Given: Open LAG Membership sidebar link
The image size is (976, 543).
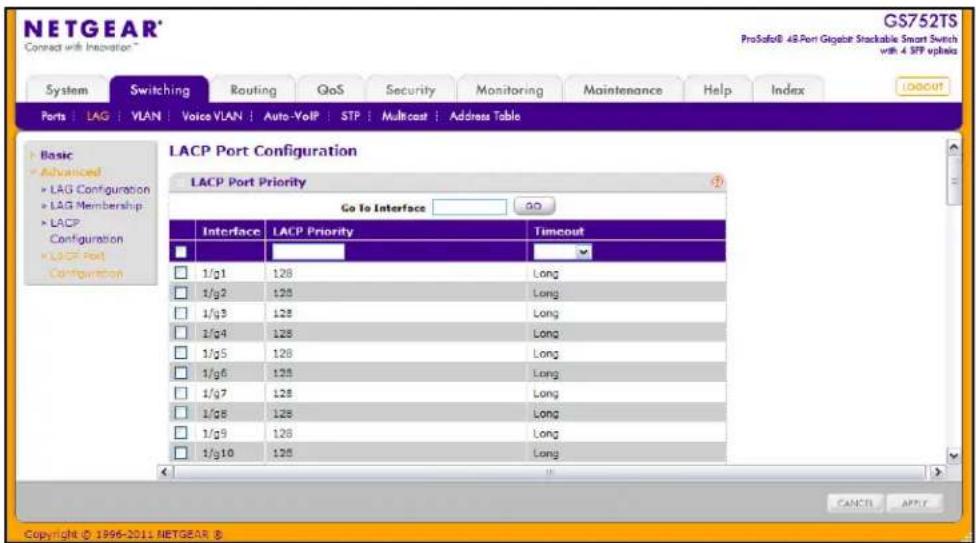Looking at the screenshot, I should 96,205.
